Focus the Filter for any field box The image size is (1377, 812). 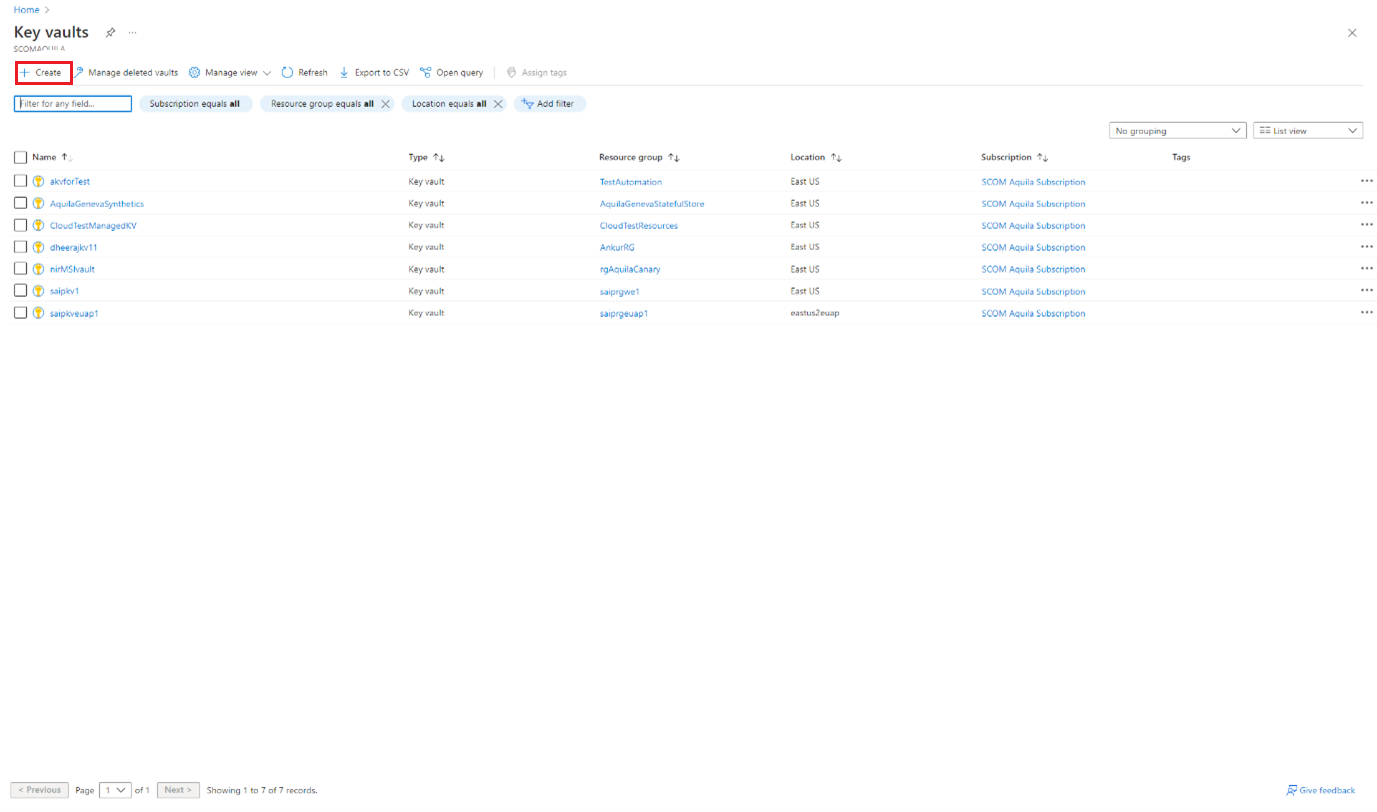coord(73,104)
